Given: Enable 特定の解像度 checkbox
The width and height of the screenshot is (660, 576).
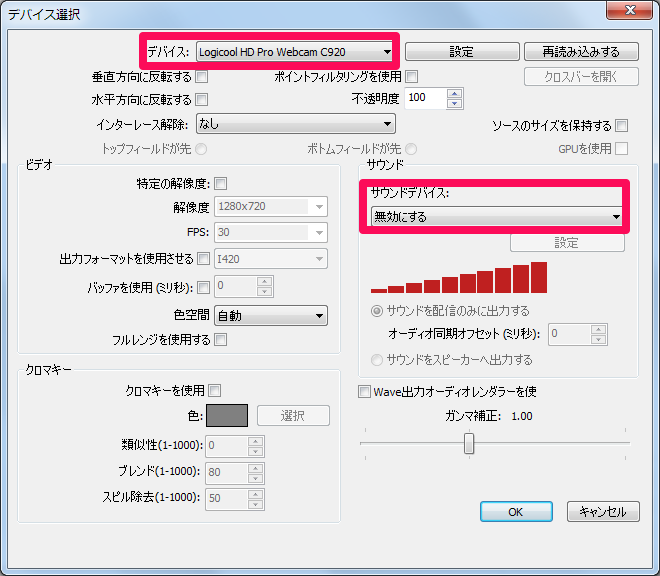Looking at the screenshot, I should 221,184.
